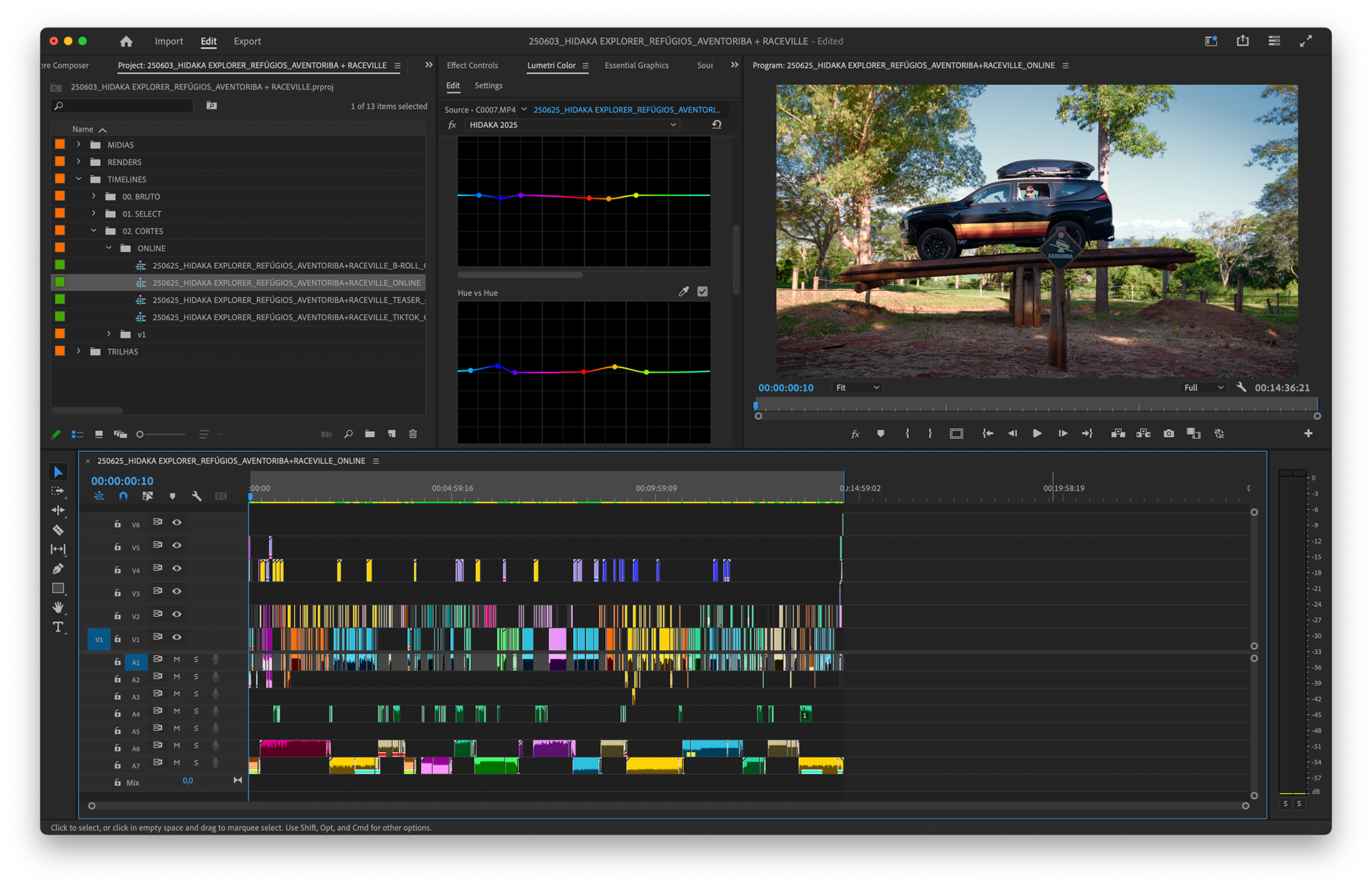Open the Effect Controls panel tab
The width and height of the screenshot is (1372, 888).
(x=472, y=65)
